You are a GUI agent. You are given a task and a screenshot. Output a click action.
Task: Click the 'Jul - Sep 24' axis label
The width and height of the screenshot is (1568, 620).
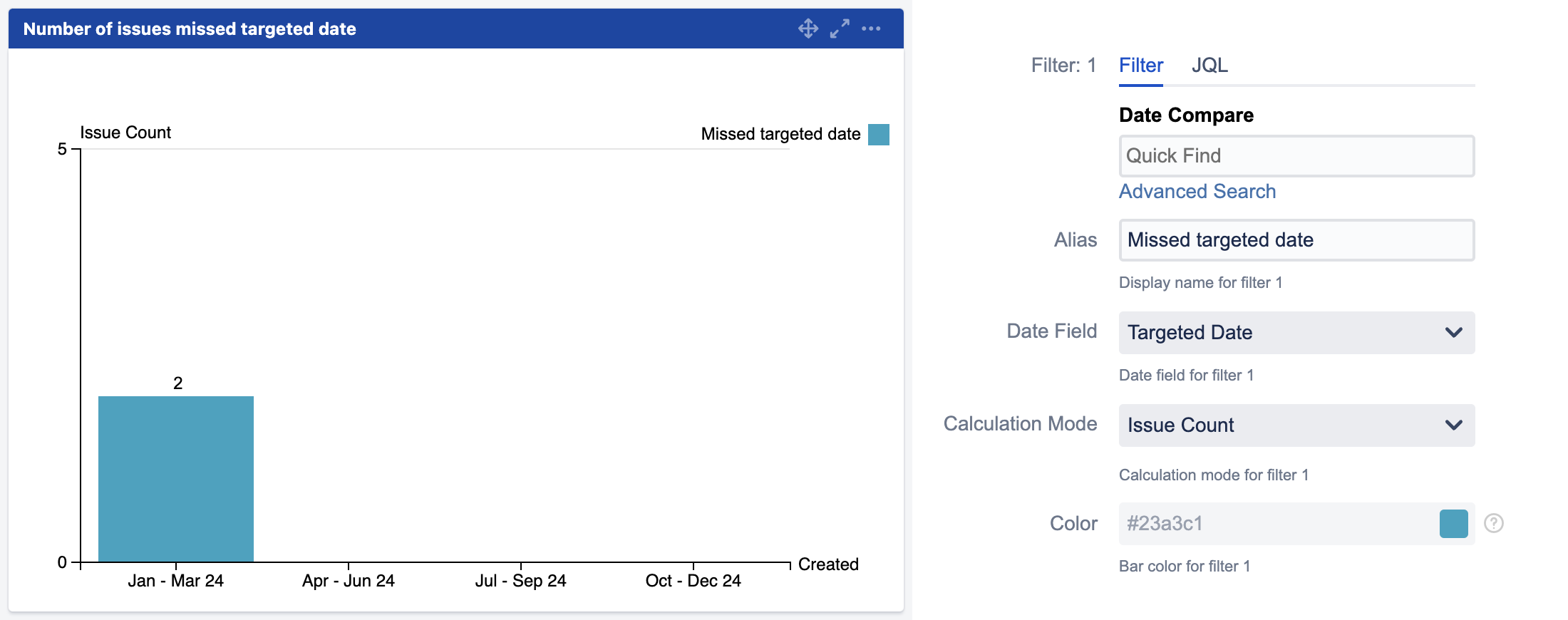tap(521, 581)
